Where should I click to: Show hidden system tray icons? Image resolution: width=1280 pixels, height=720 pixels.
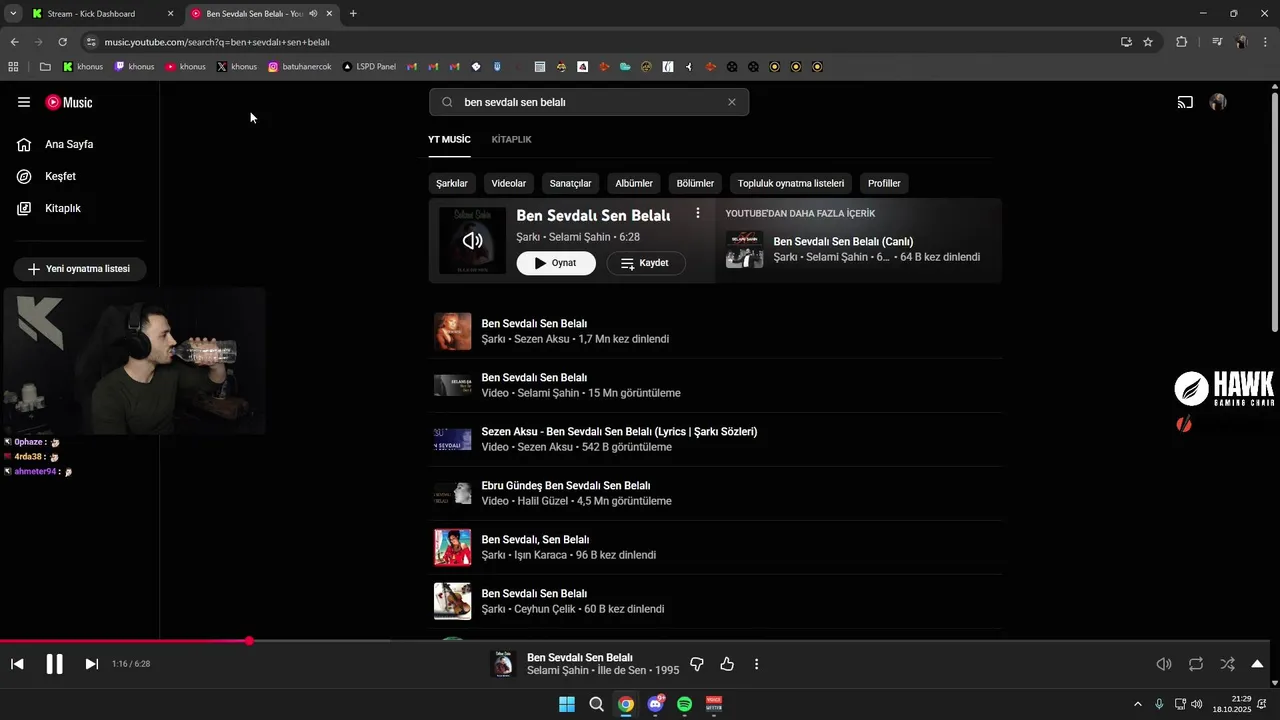click(x=1137, y=704)
